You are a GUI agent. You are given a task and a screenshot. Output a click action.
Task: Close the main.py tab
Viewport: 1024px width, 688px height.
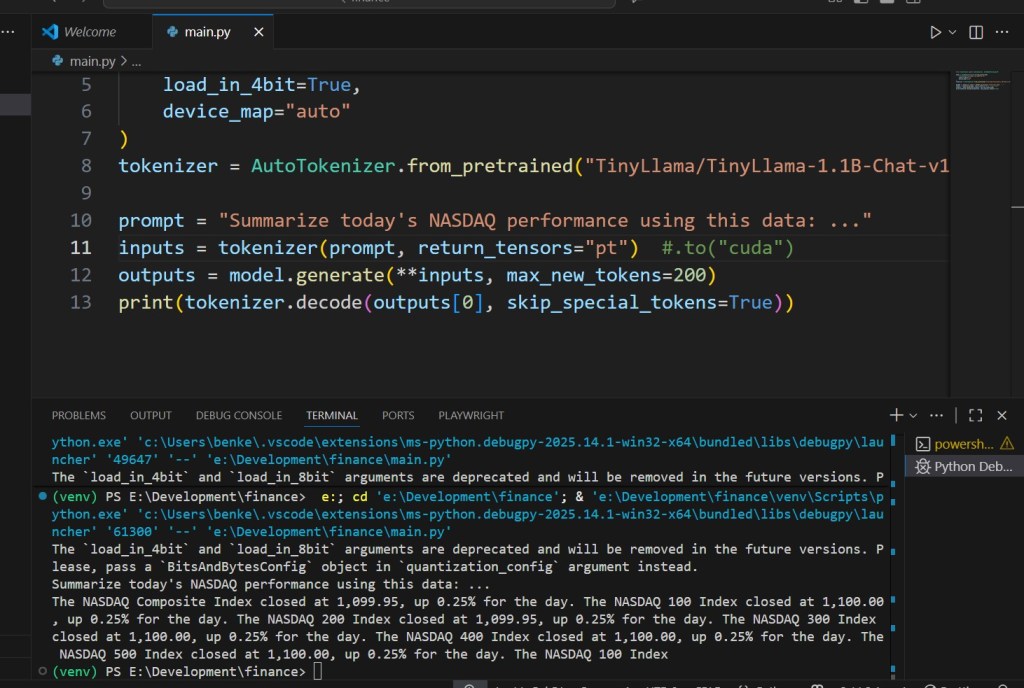pyautogui.click(x=259, y=32)
